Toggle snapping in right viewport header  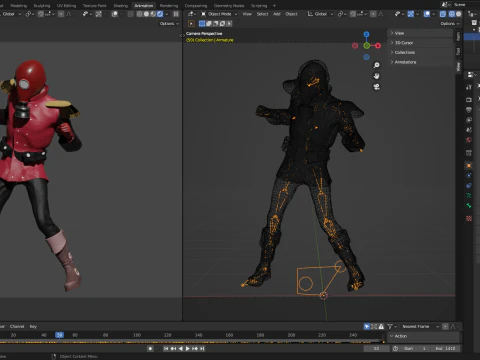353,14
